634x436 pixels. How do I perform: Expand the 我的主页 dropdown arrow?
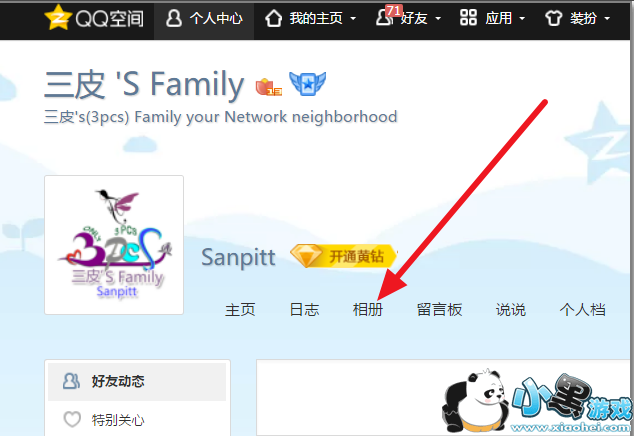[x=353, y=19]
